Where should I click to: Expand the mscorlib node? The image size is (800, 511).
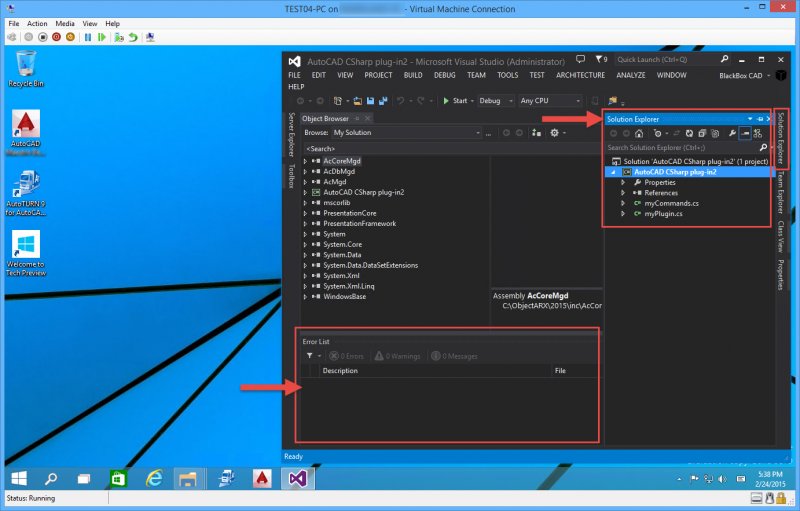pos(306,202)
